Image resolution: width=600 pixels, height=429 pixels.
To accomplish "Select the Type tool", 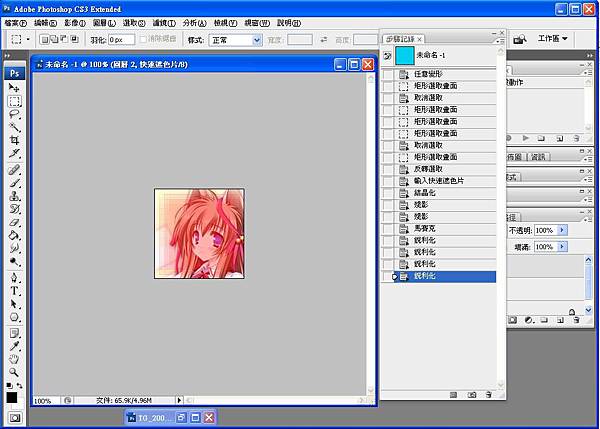I will coord(15,291).
